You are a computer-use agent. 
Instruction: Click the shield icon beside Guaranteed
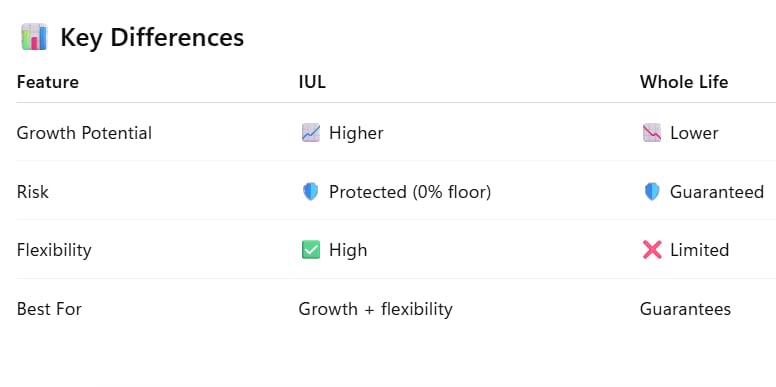pos(652,192)
